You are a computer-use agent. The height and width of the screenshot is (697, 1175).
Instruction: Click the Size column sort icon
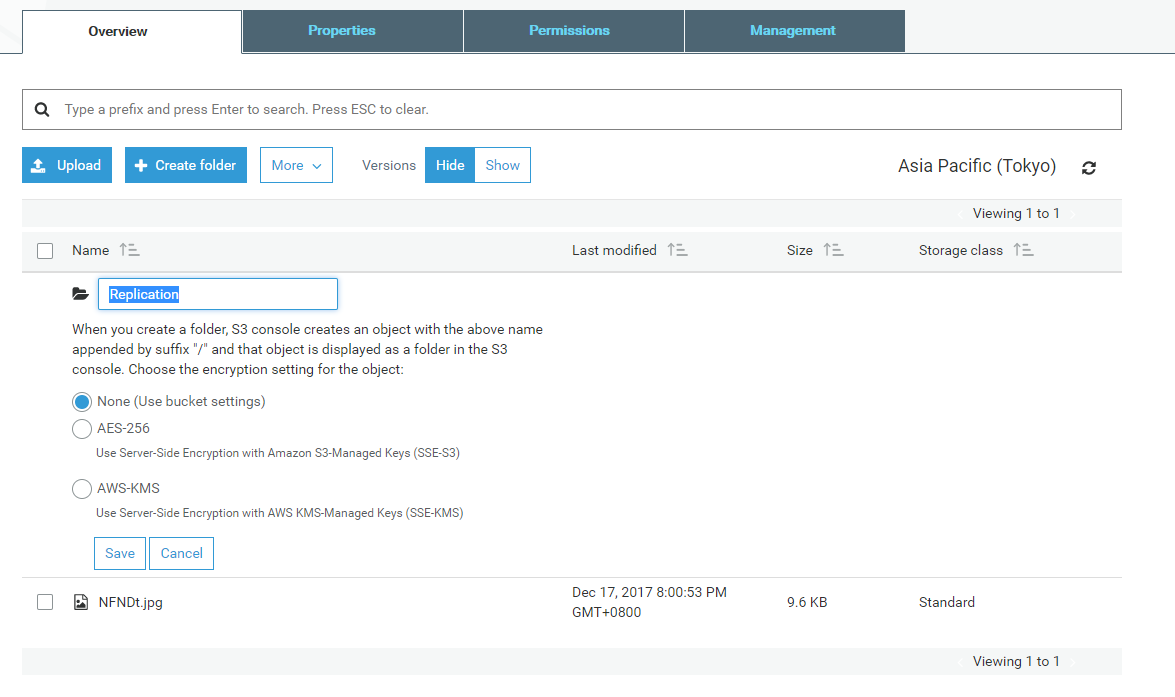point(833,250)
